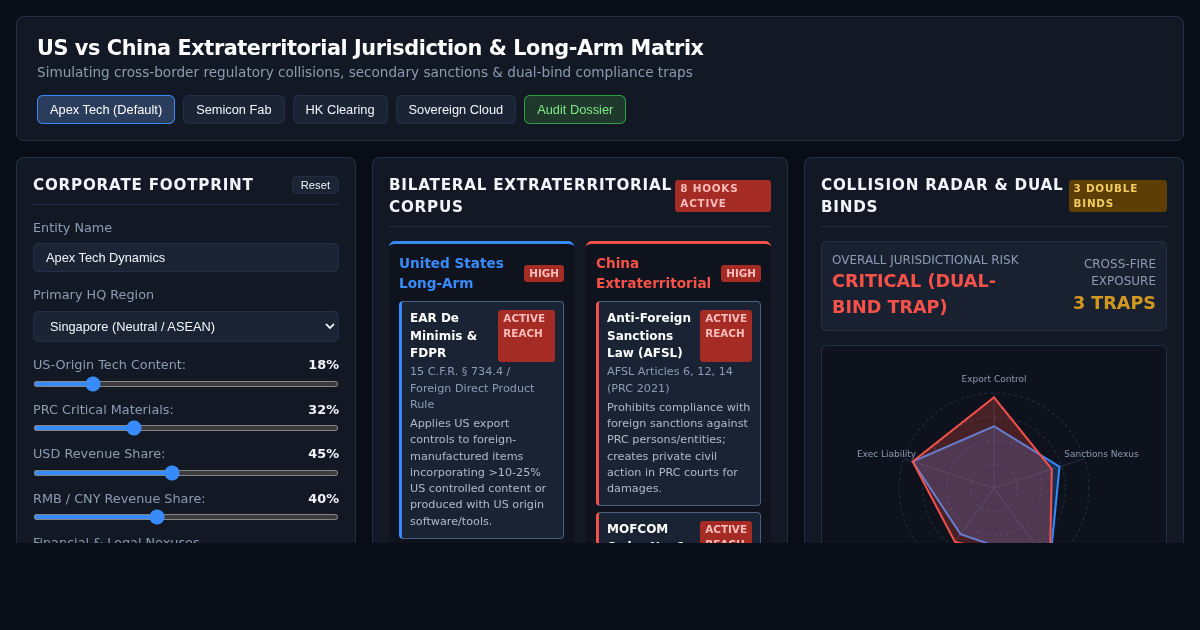Click the HIGH badge for United States Long-Arm

544,273
